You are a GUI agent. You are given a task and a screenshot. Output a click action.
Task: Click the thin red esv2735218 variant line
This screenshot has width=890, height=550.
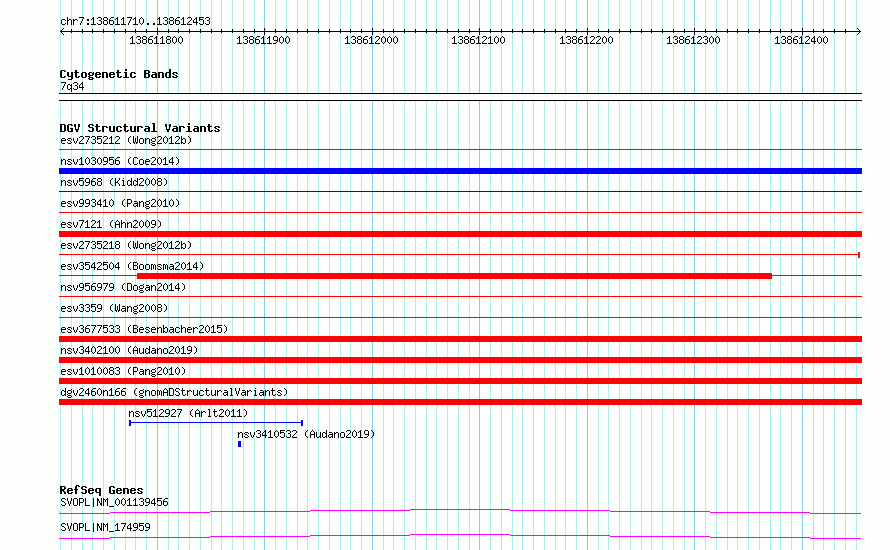point(460,255)
